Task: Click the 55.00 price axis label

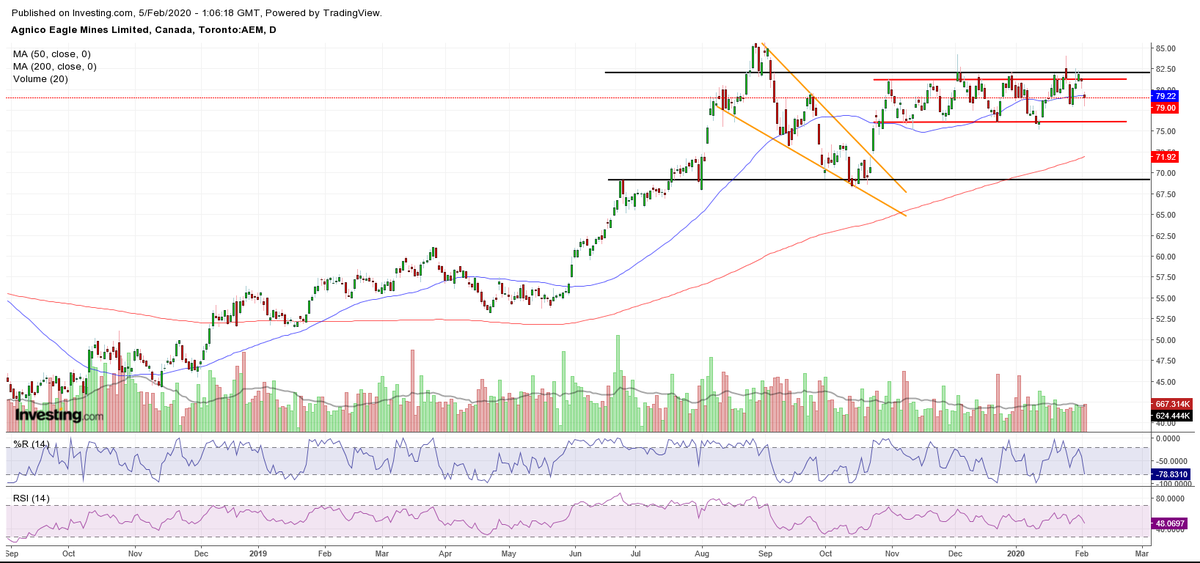Action: [x=1165, y=298]
